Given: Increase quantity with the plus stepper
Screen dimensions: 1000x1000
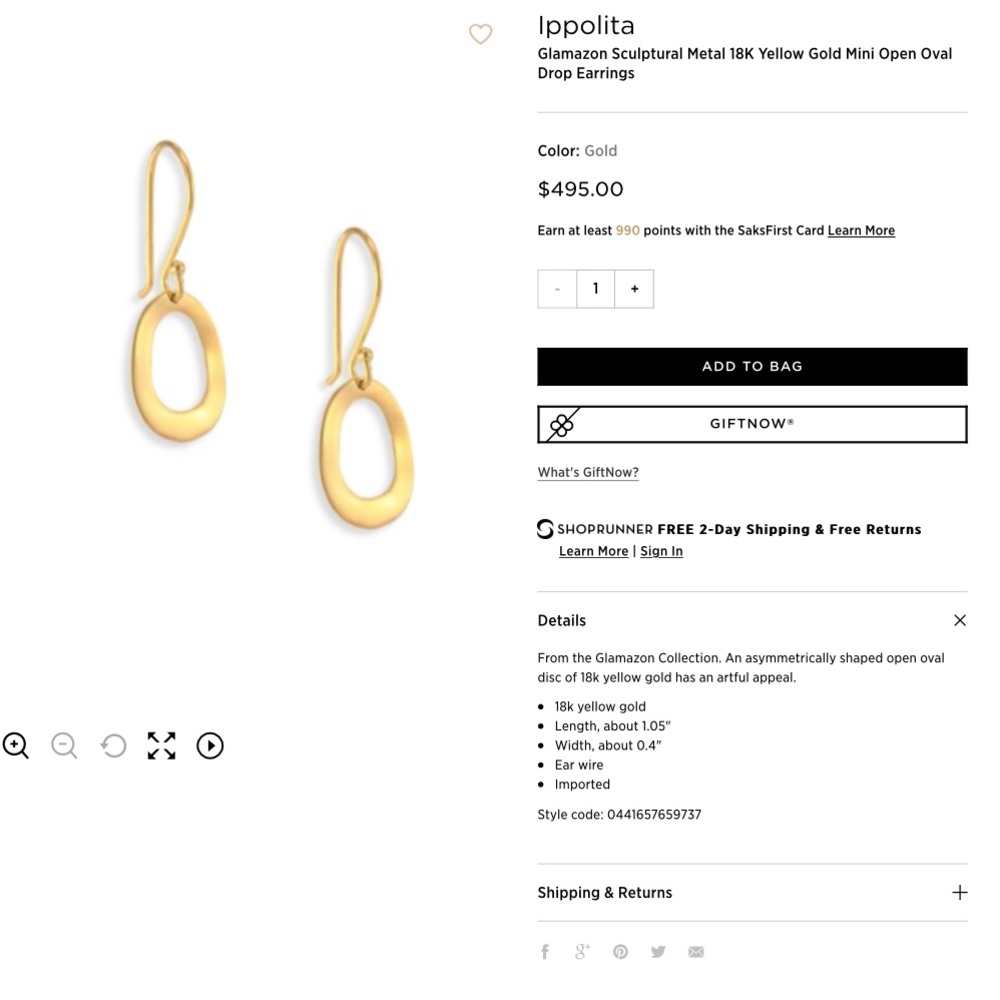Looking at the screenshot, I should (634, 288).
